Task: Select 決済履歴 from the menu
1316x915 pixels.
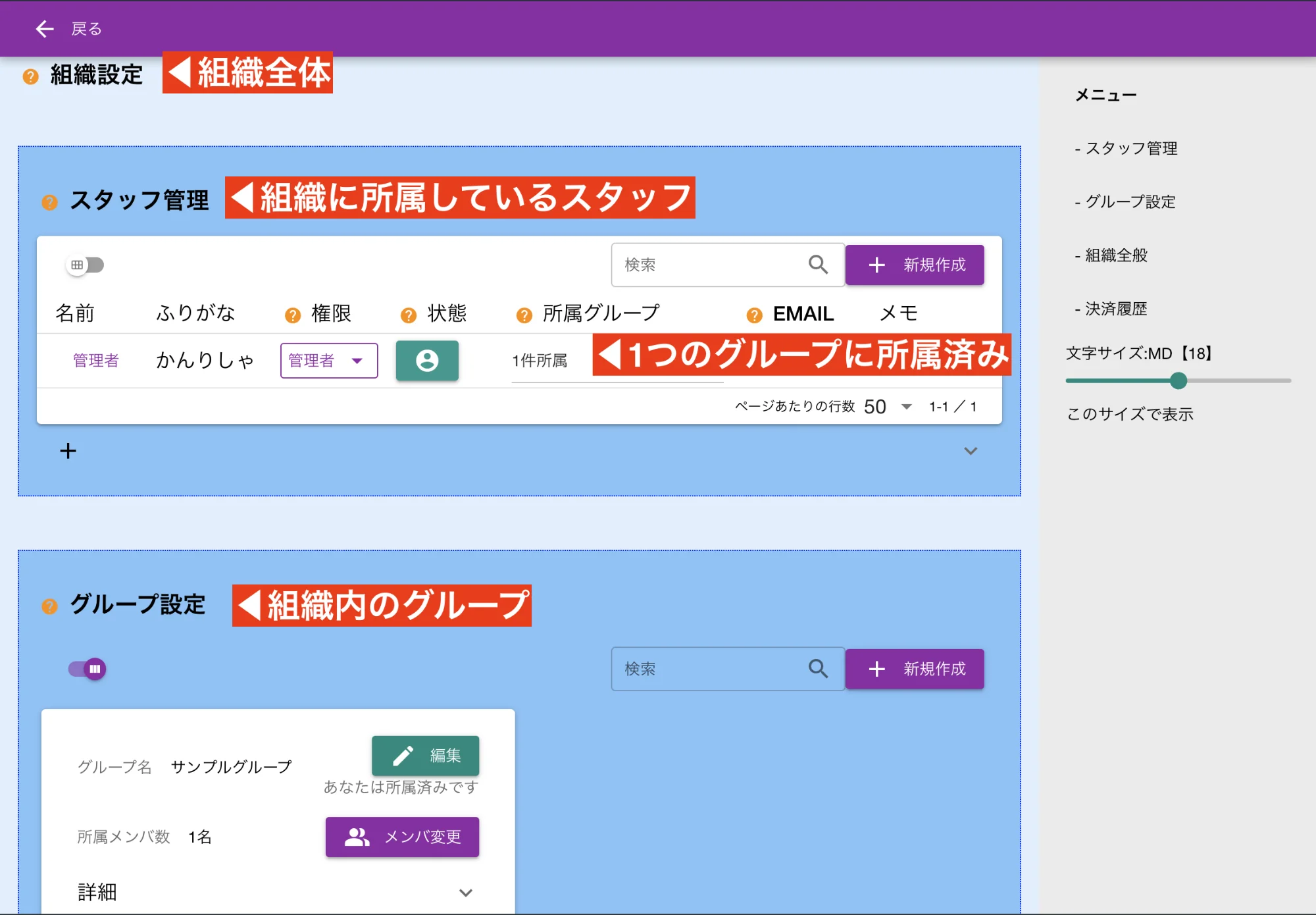Action: click(x=1115, y=308)
